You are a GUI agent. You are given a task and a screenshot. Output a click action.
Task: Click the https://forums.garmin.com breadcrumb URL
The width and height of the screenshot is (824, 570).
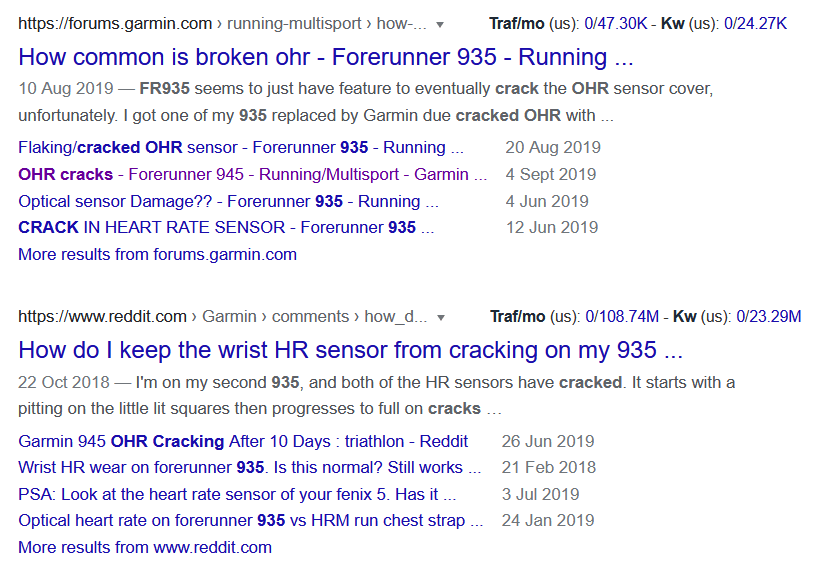click(x=115, y=24)
